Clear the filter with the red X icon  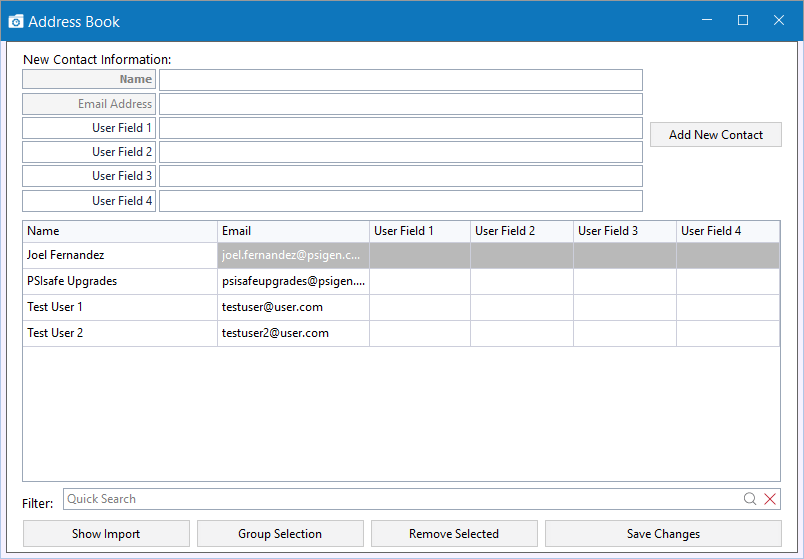click(770, 499)
